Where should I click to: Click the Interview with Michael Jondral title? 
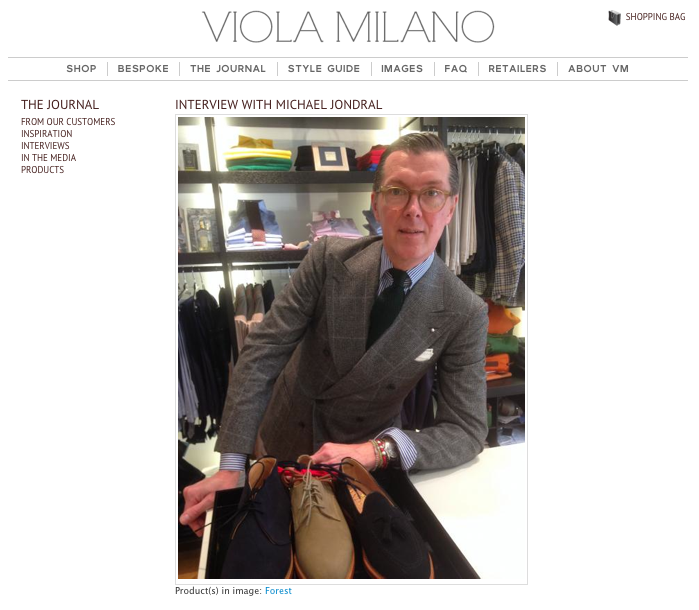click(x=279, y=105)
